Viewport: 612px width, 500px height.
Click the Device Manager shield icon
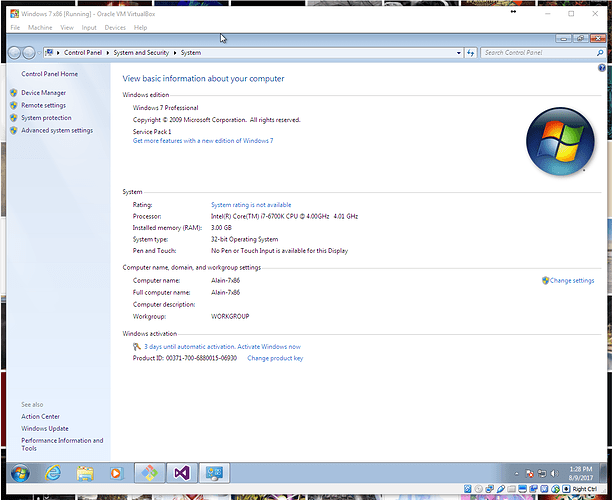(14, 93)
